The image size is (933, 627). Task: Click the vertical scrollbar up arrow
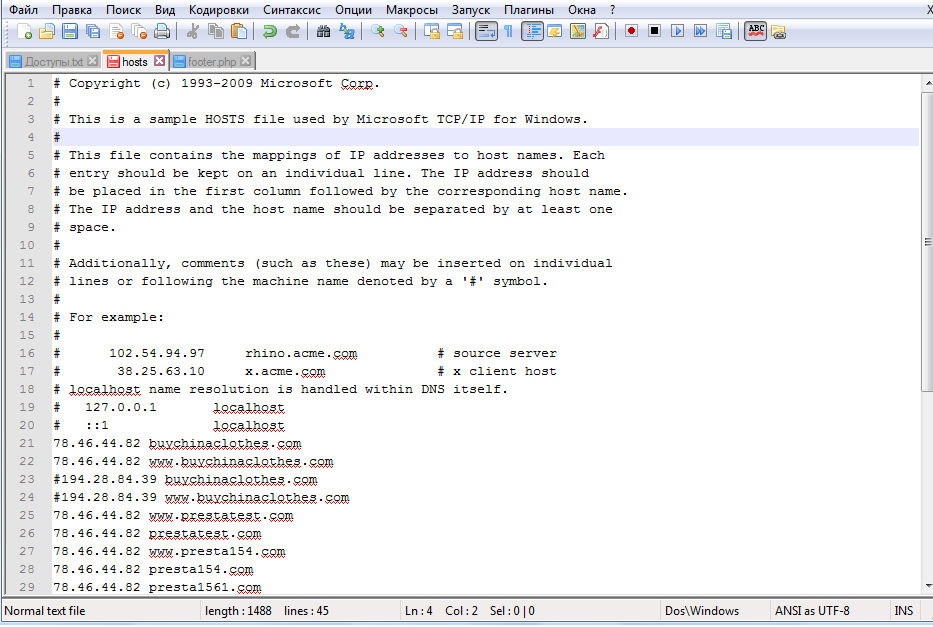928,83
